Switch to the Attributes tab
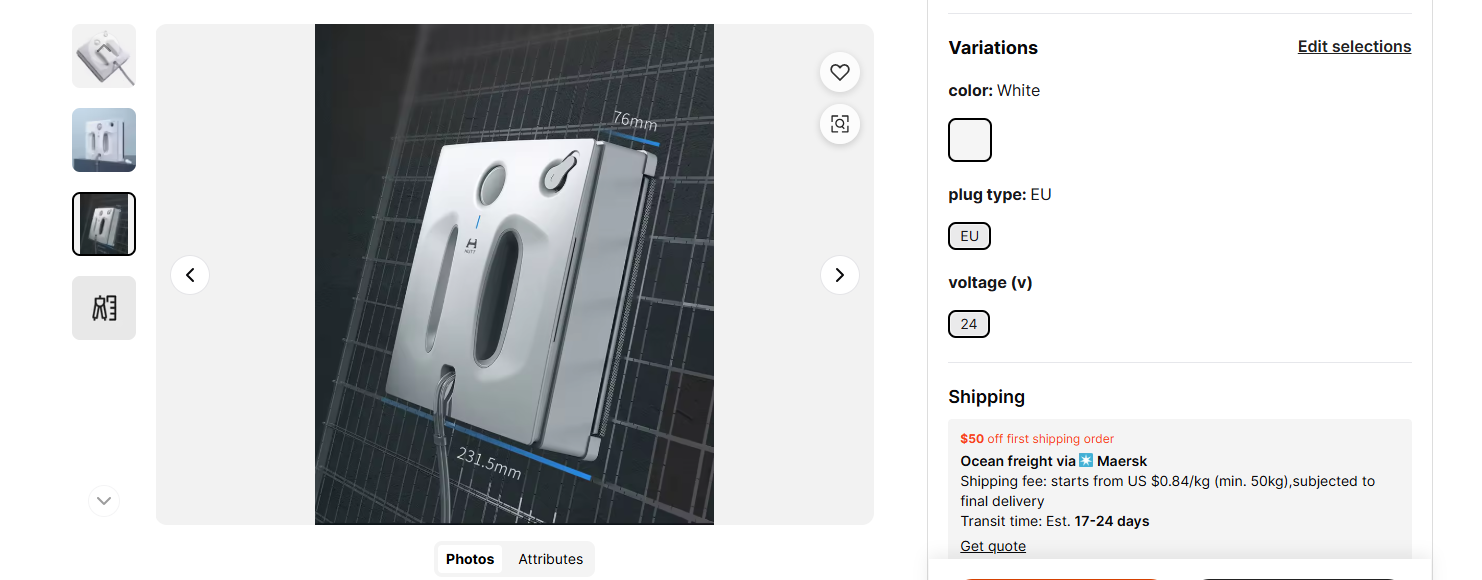Viewport: 1482px width, 580px height. click(x=550, y=559)
